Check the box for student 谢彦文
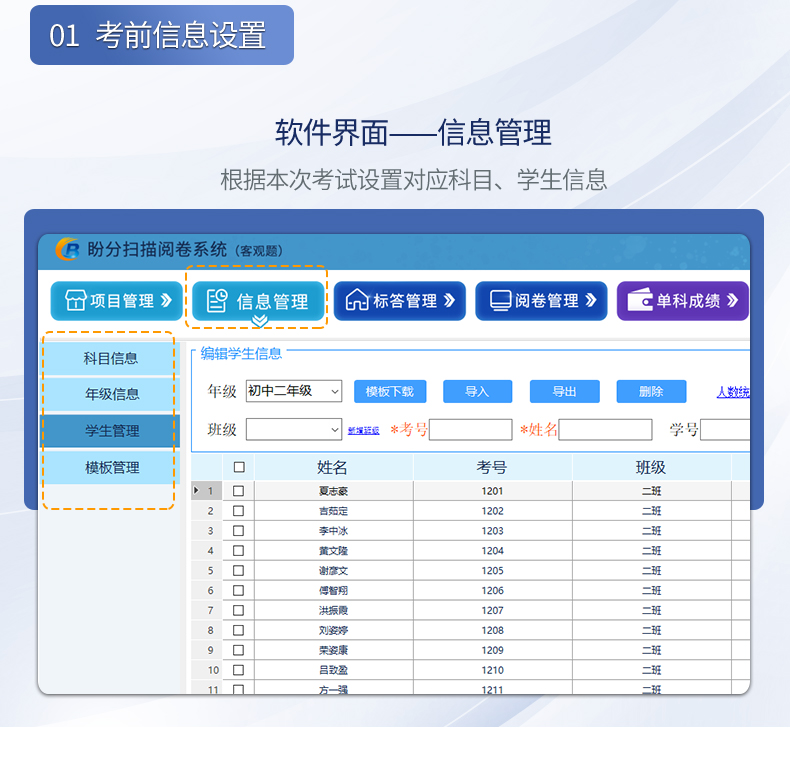Screen dimensions: 790x759 click(238, 571)
